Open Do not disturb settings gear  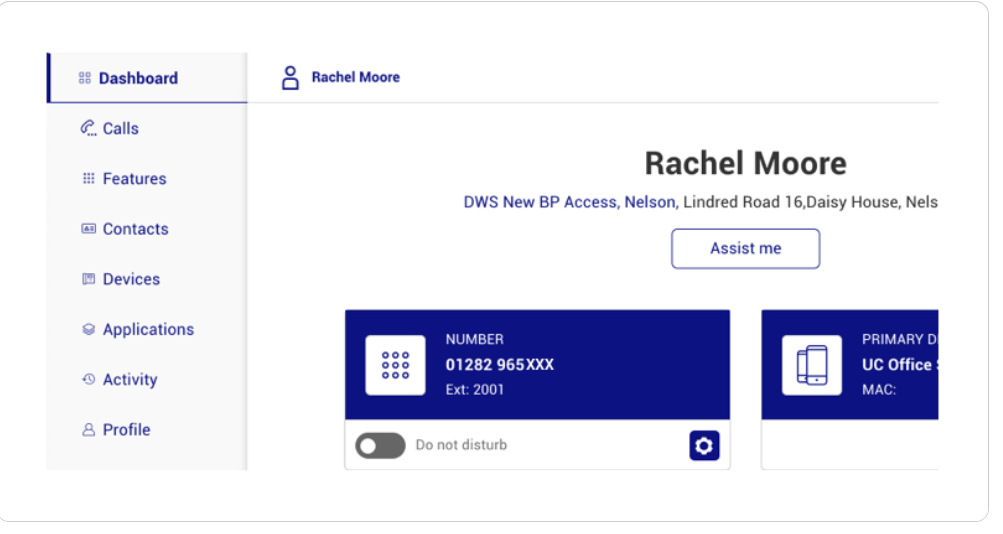(x=704, y=446)
